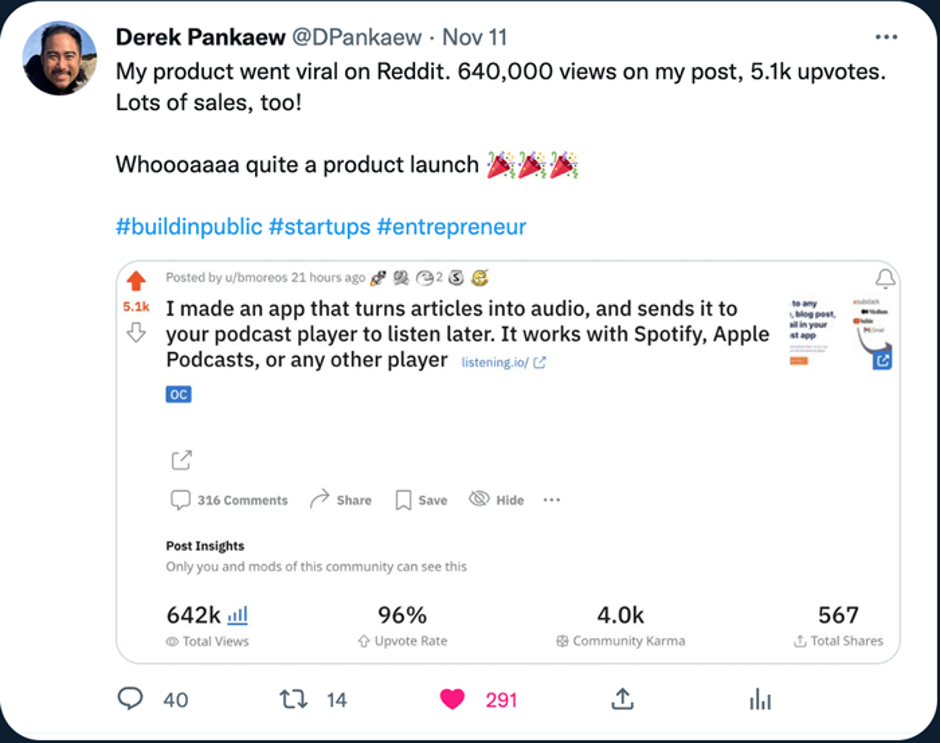Viewport: 941px width, 743px height.
Task: Expand Reddit post more options ellipsis
Action: 551,500
